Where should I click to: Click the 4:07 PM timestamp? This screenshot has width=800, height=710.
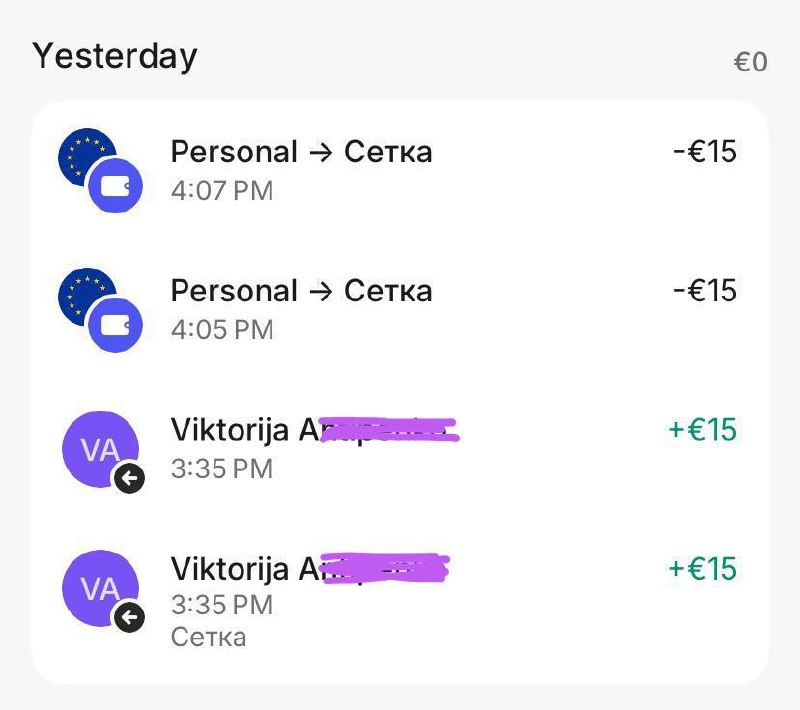(222, 190)
